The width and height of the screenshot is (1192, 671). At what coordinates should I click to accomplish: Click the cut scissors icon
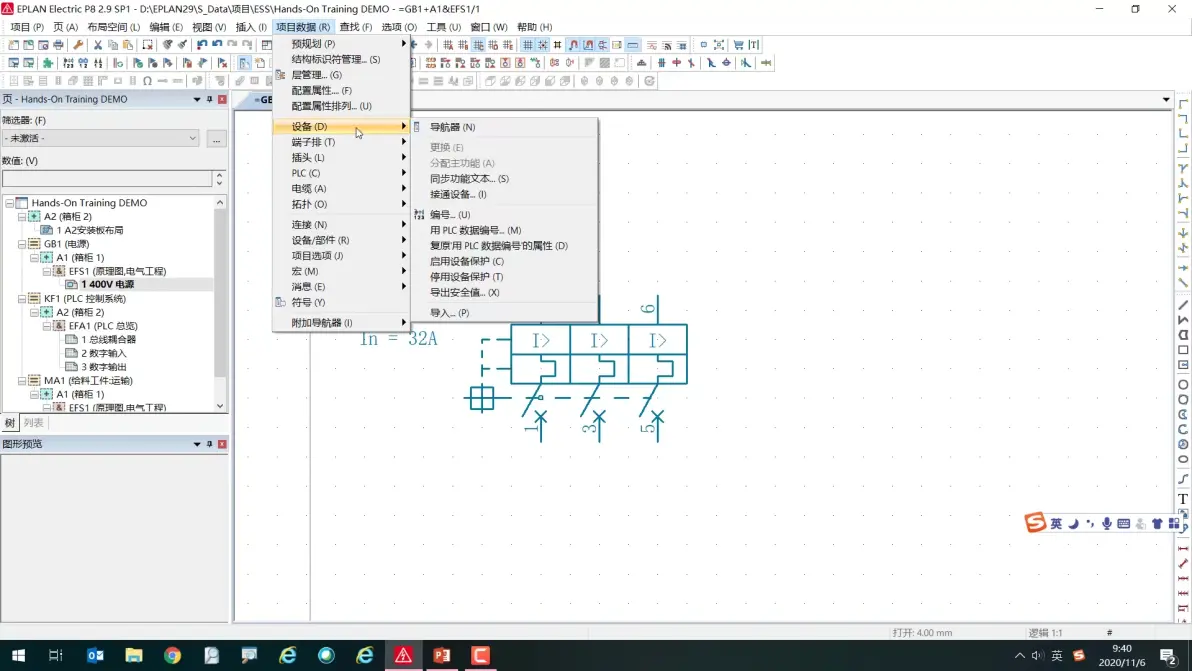tap(97, 45)
